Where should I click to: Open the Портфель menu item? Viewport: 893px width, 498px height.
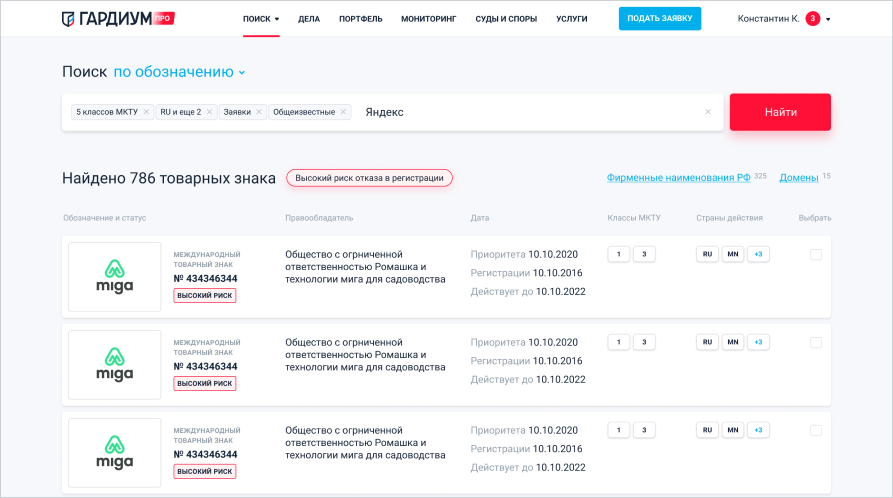(360, 19)
